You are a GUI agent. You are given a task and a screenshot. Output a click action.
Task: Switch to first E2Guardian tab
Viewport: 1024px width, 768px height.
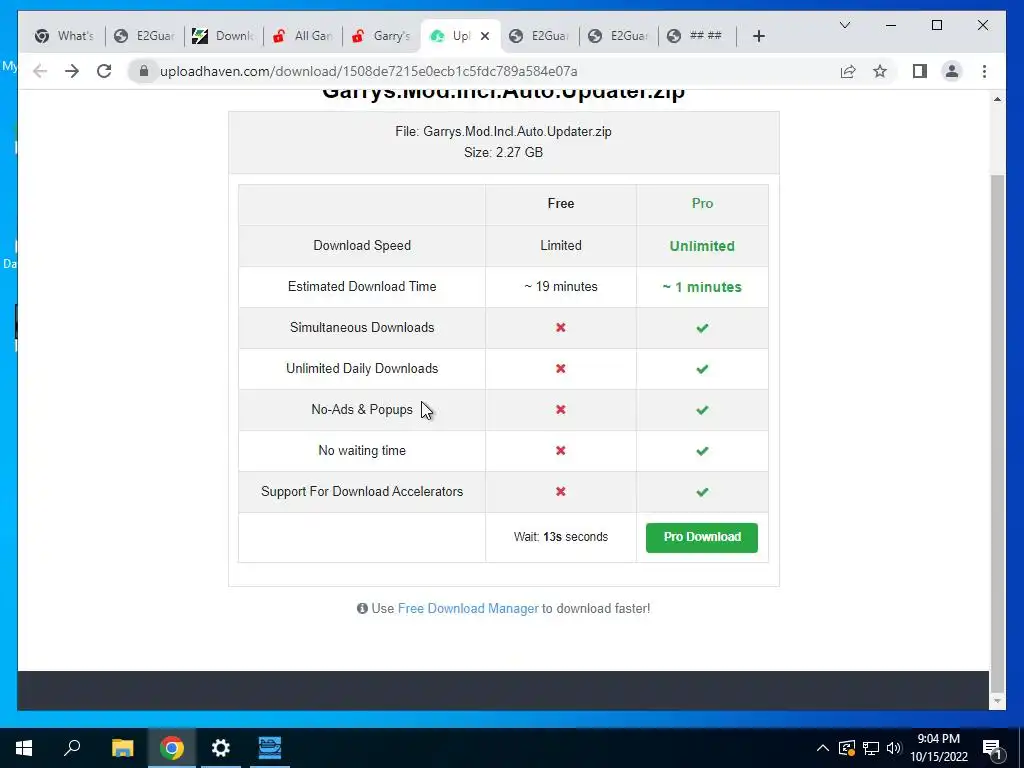point(144,36)
